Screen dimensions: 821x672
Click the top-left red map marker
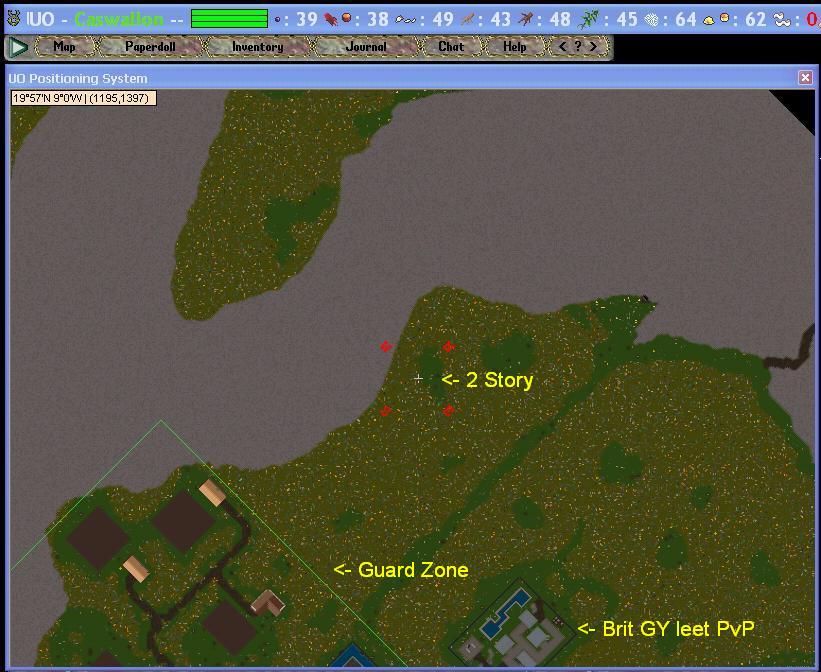click(386, 347)
